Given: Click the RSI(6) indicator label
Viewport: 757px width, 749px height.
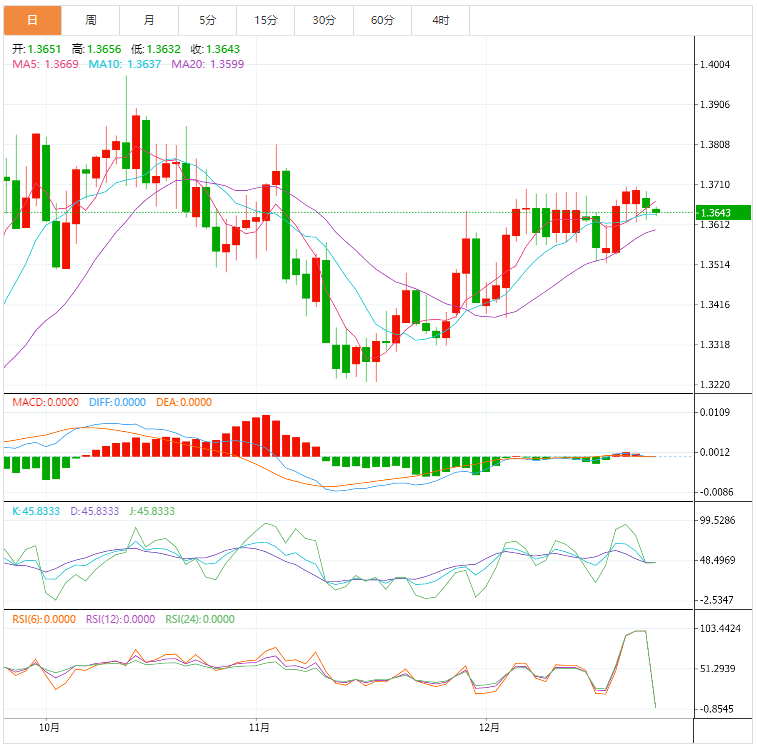Looking at the screenshot, I should point(43,619).
